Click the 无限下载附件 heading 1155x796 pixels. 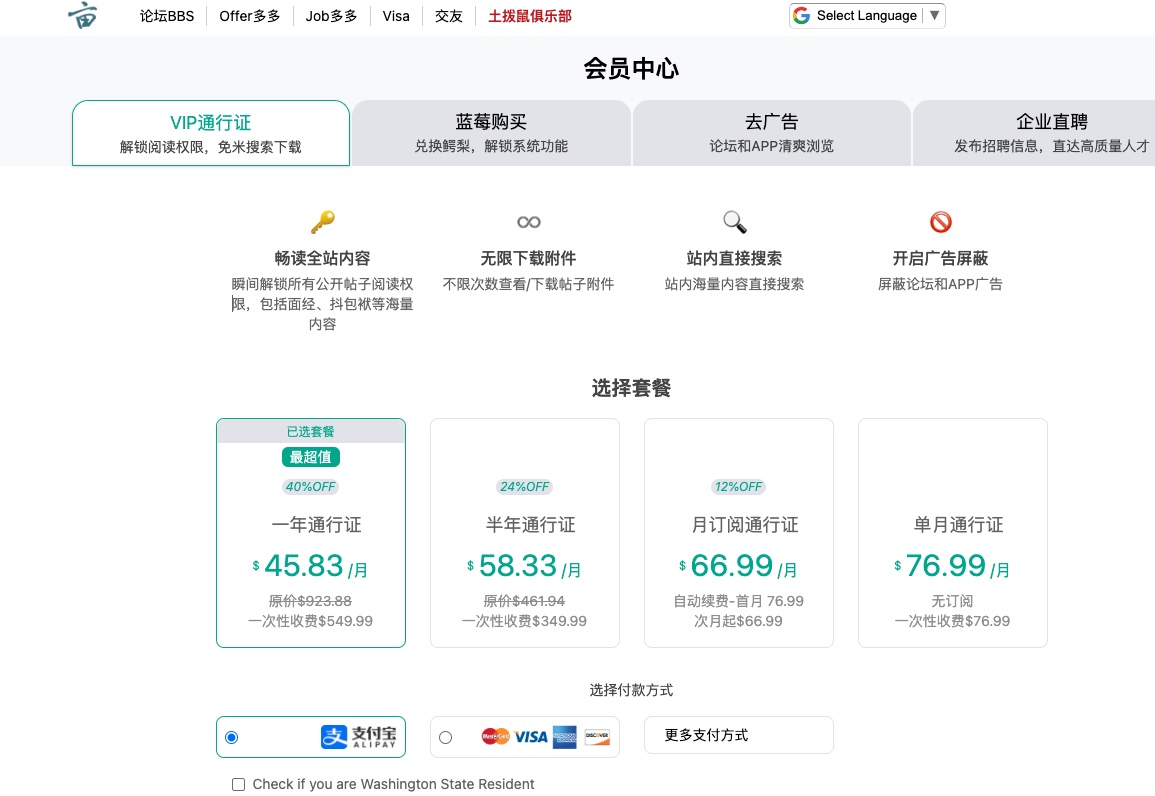(x=528, y=258)
